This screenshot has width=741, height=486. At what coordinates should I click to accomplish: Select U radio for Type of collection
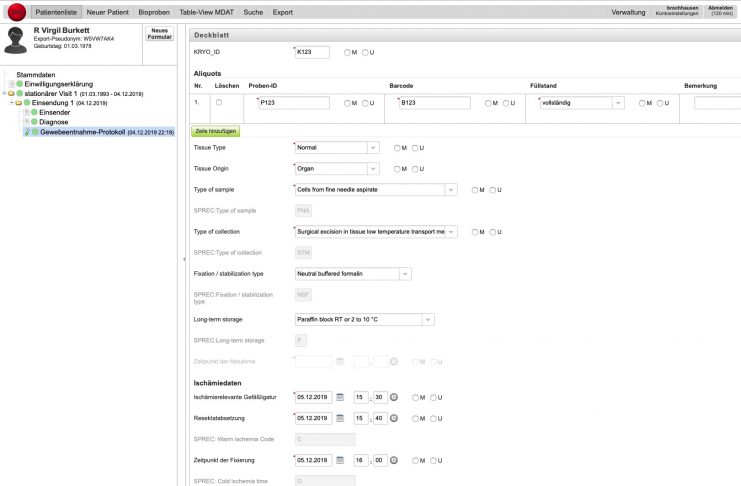(x=493, y=232)
